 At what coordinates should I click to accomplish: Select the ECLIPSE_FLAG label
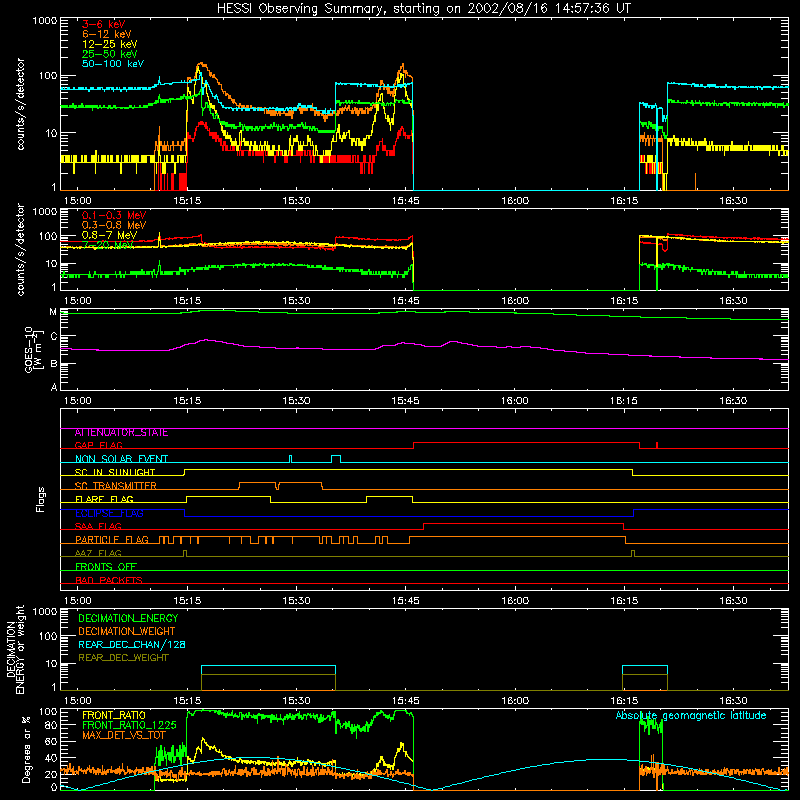click(109, 513)
